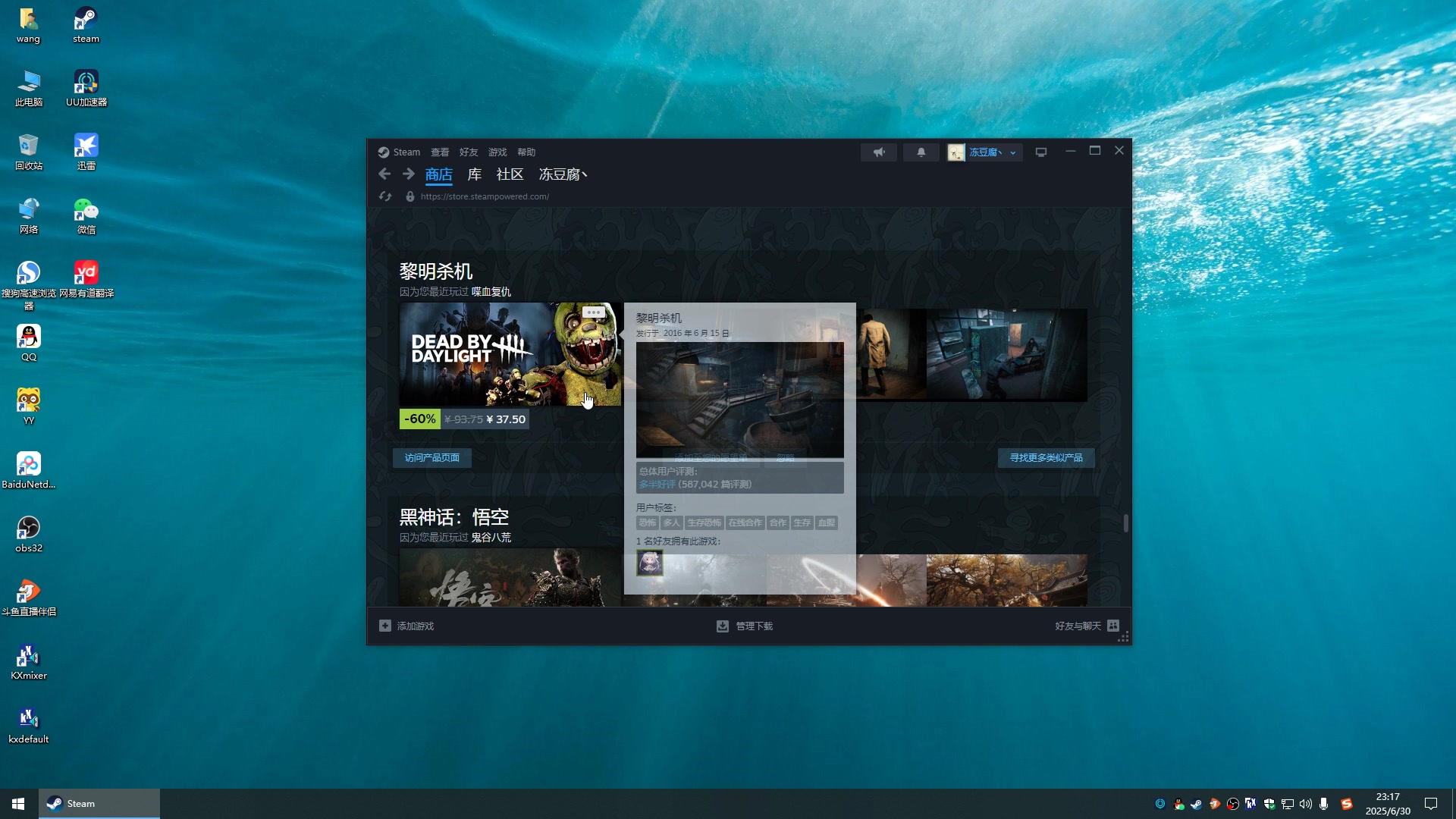
Task: Click the store page vertical scrollbar thumb
Action: (x=1126, y=523)
